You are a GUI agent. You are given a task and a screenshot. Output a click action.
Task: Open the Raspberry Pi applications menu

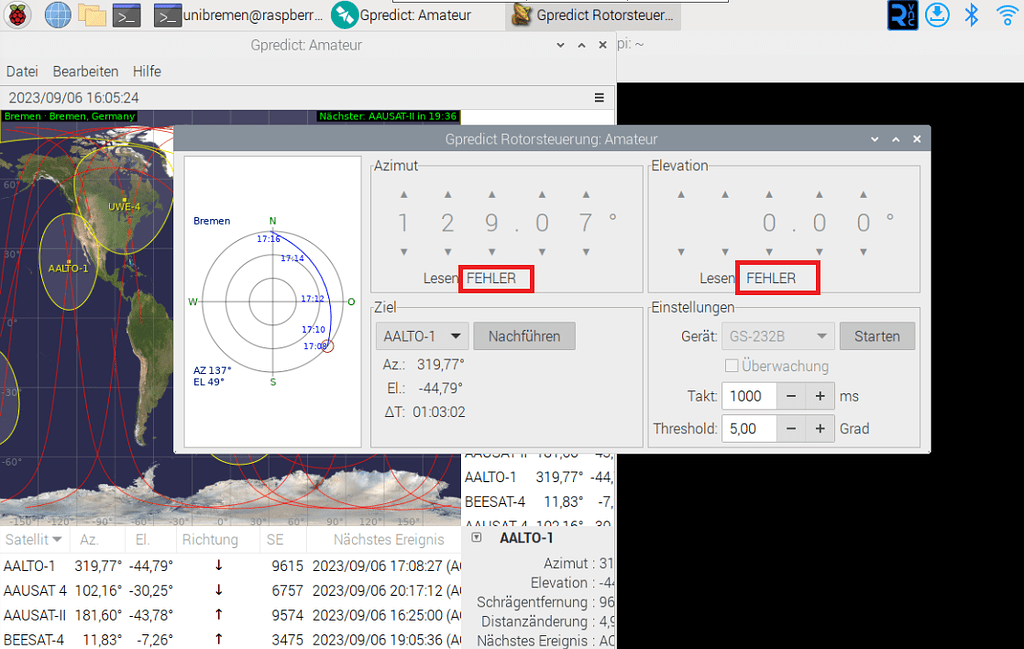[x=16, y=15]
